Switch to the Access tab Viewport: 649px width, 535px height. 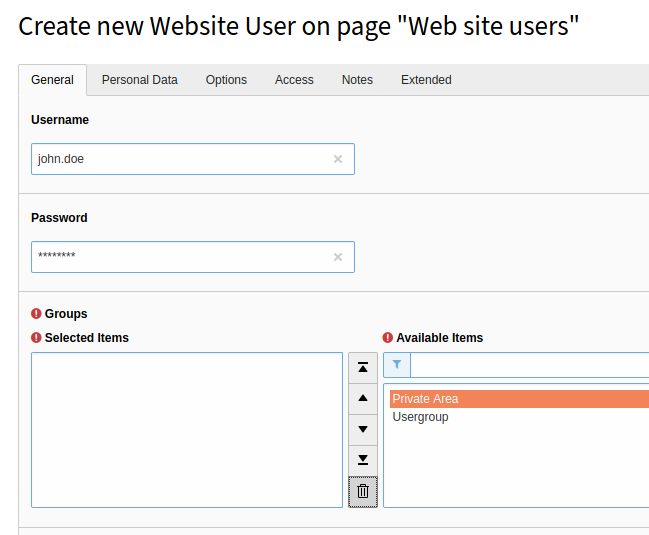(294, 80)
